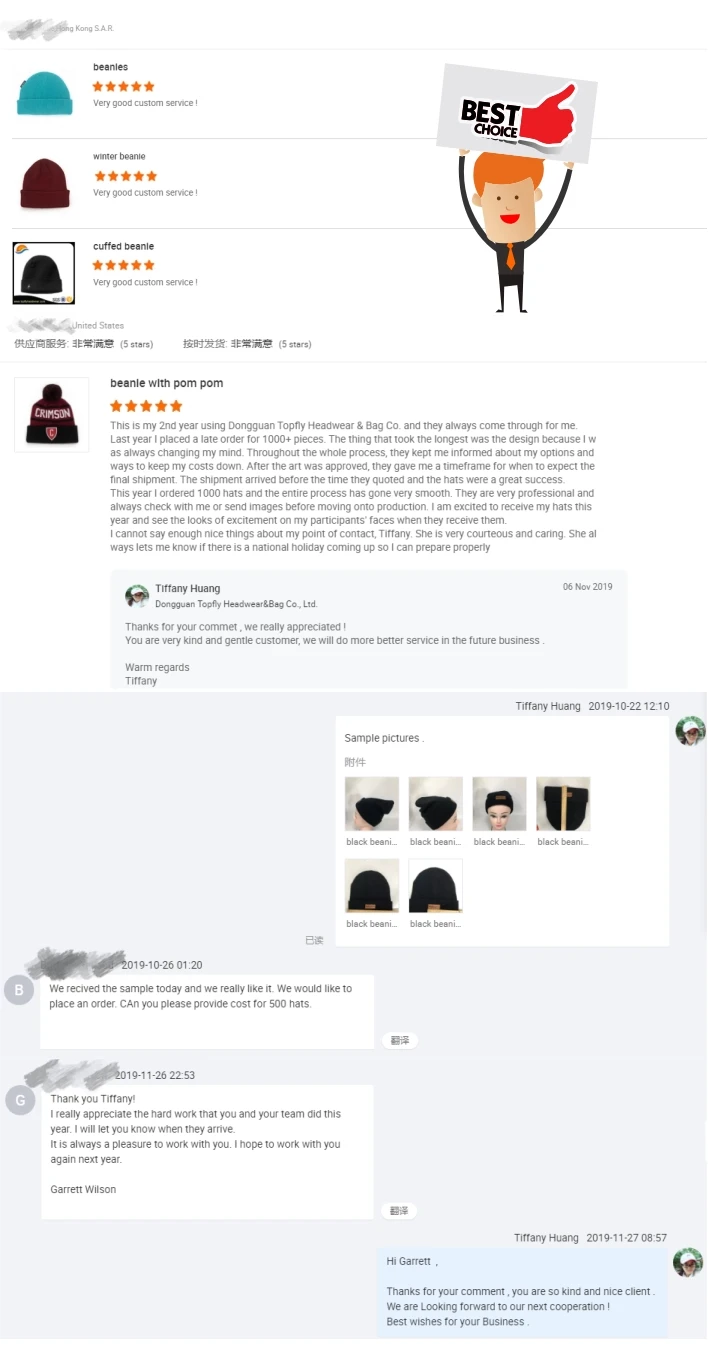The image size is (708, 1351).
Task: Open the teal beanie product thumbnail
Action: click(44, 93)
